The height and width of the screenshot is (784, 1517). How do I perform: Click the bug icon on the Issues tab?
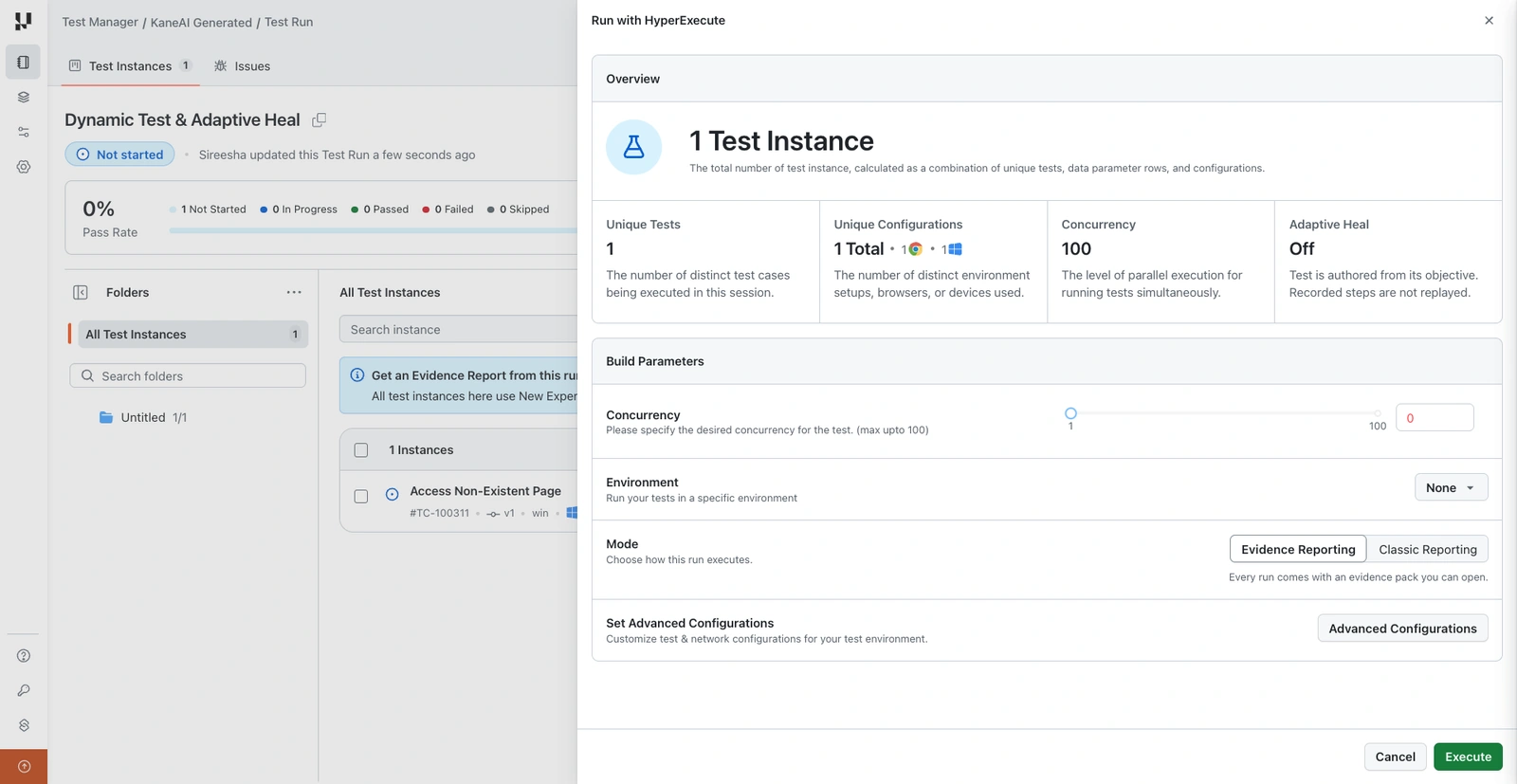coord(220,66)
